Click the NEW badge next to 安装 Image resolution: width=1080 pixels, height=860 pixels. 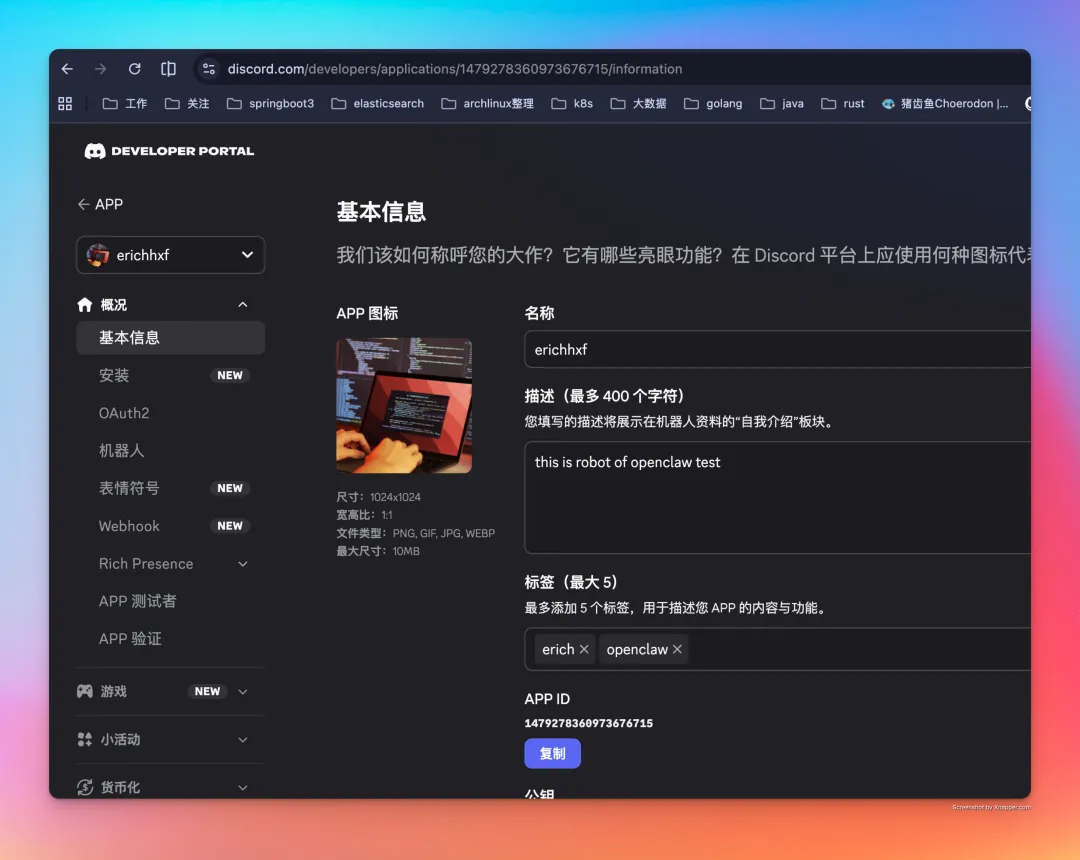pyautogui.click(x=230, y=375)
